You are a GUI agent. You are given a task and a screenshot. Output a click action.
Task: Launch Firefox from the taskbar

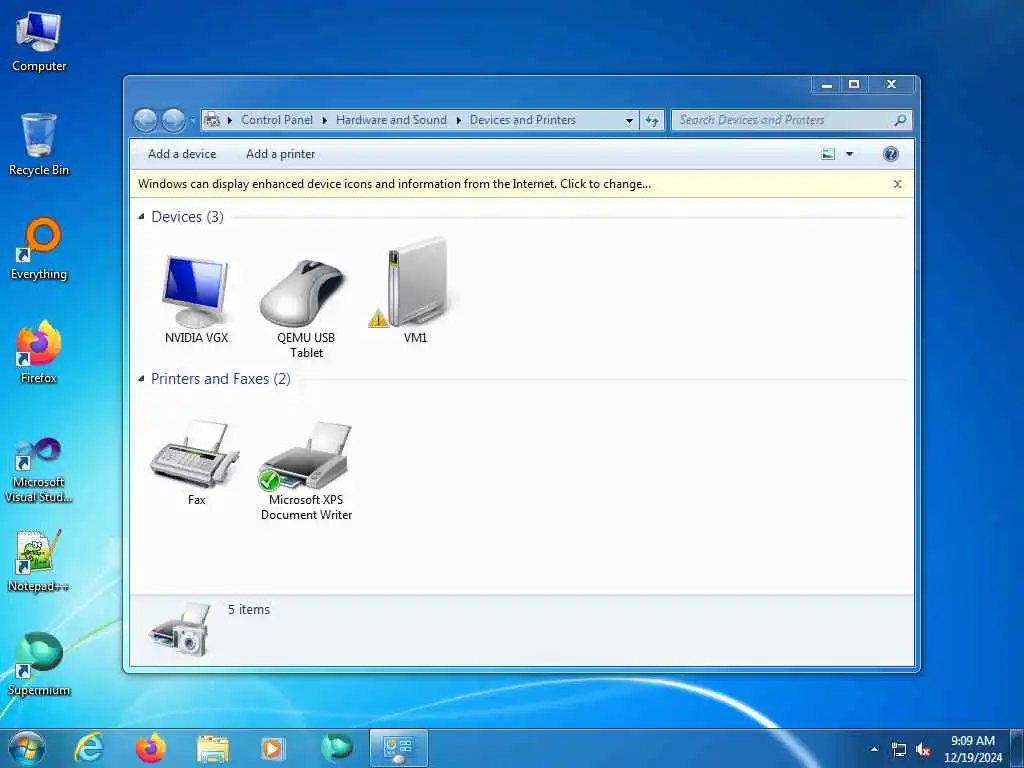click(x=151, y=748)
